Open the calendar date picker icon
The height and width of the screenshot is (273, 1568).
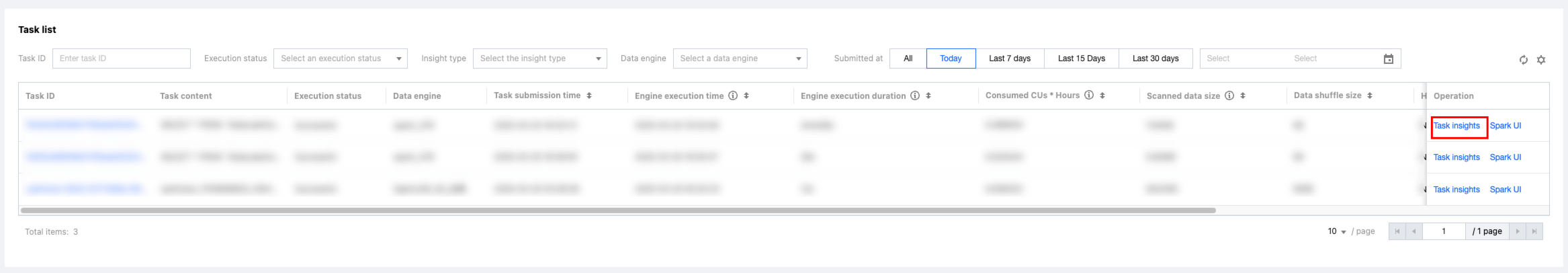click(1389, 59)
